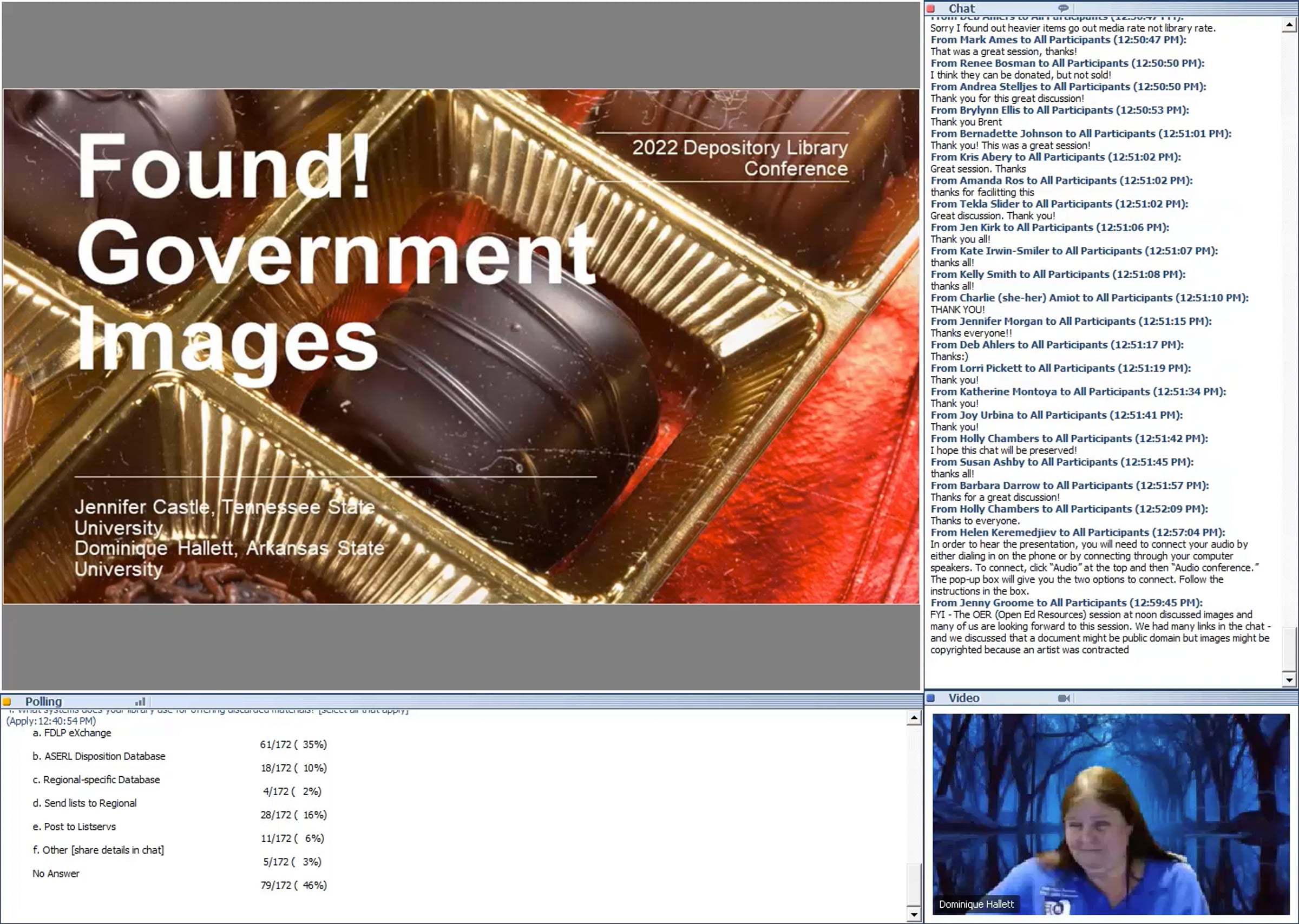
Task: Click 'From Mark Ames to All Participants' chat header
Action: click(x=1059, y=40)
